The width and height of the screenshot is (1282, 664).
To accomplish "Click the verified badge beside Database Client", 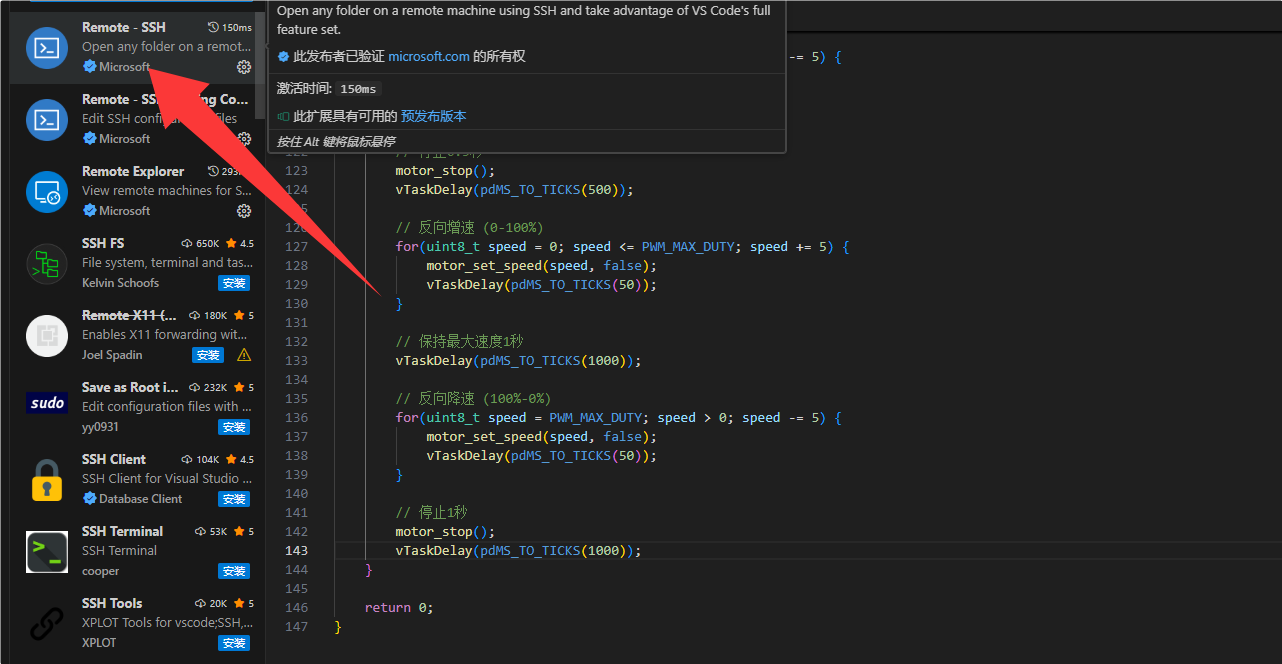I will (89, 499).
